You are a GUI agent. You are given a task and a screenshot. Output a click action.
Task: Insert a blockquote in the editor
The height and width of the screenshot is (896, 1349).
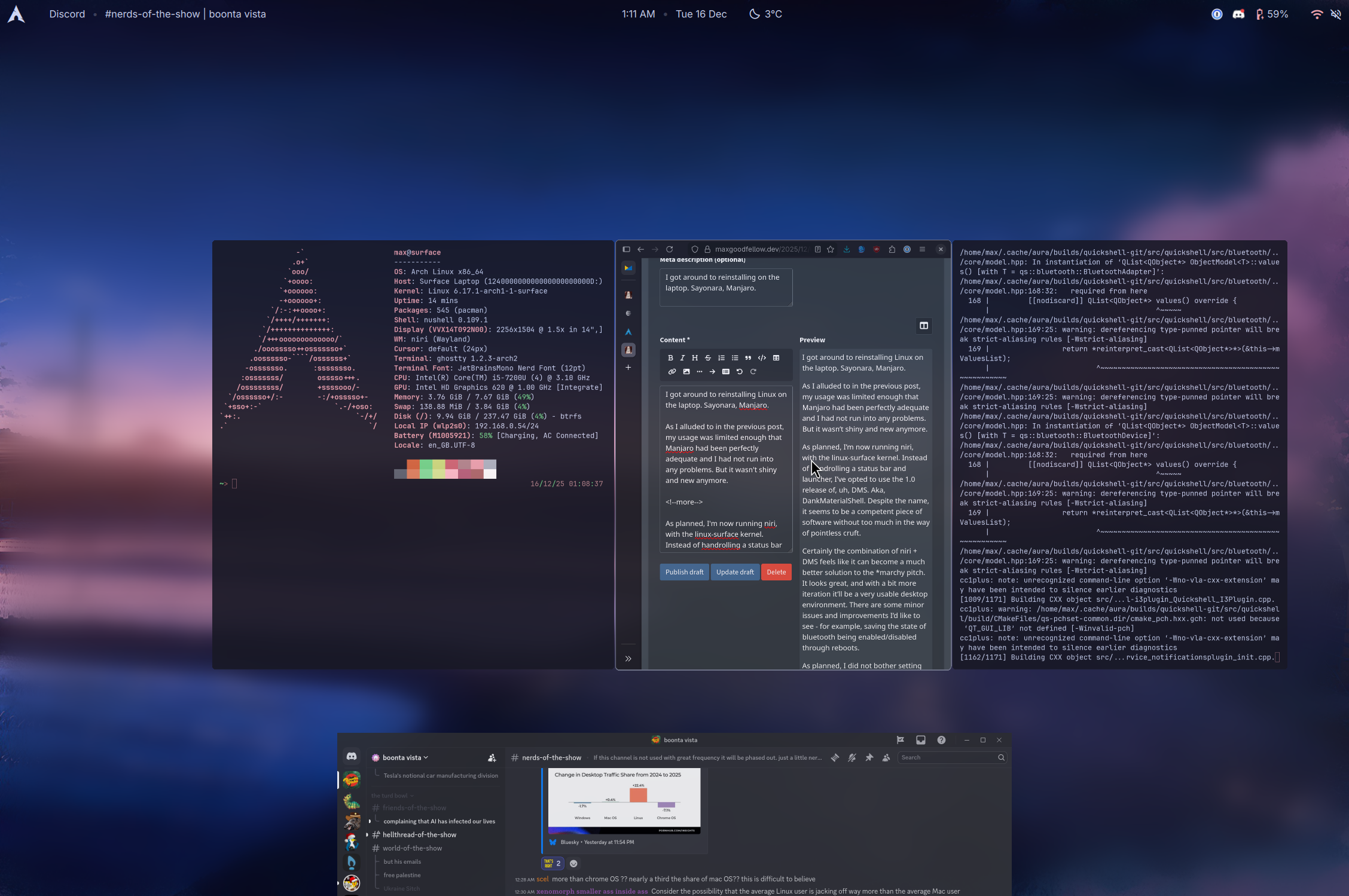[x=748, y=358]
